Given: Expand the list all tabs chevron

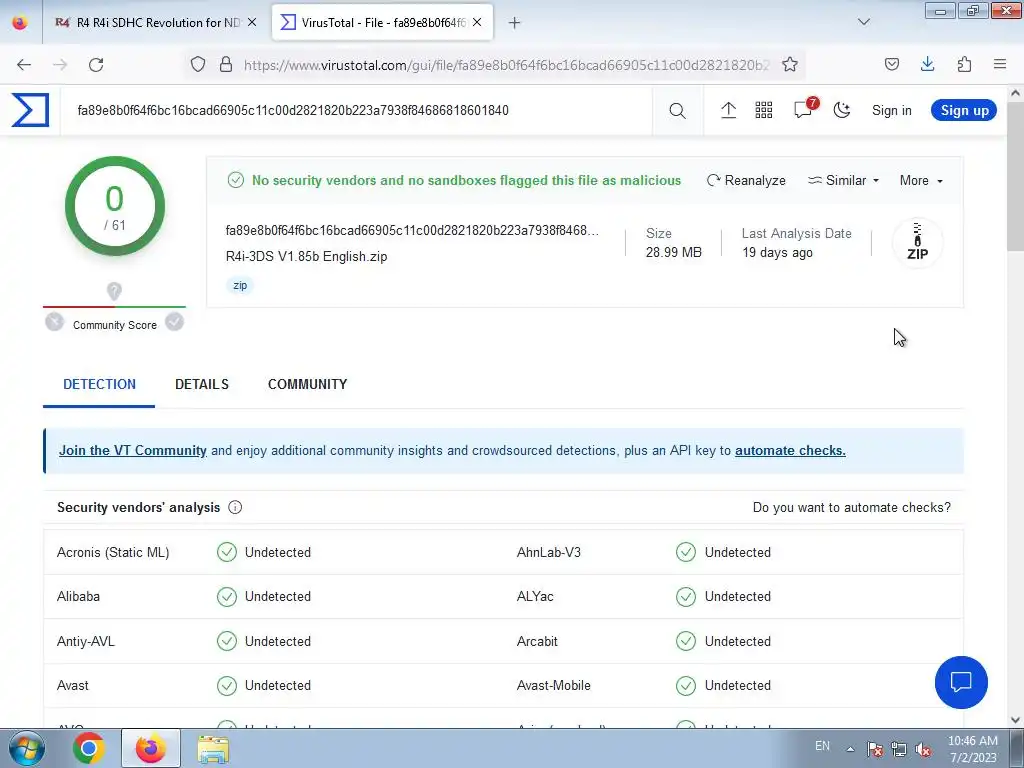Looking at the screenshot, I should tap(864, 22).
